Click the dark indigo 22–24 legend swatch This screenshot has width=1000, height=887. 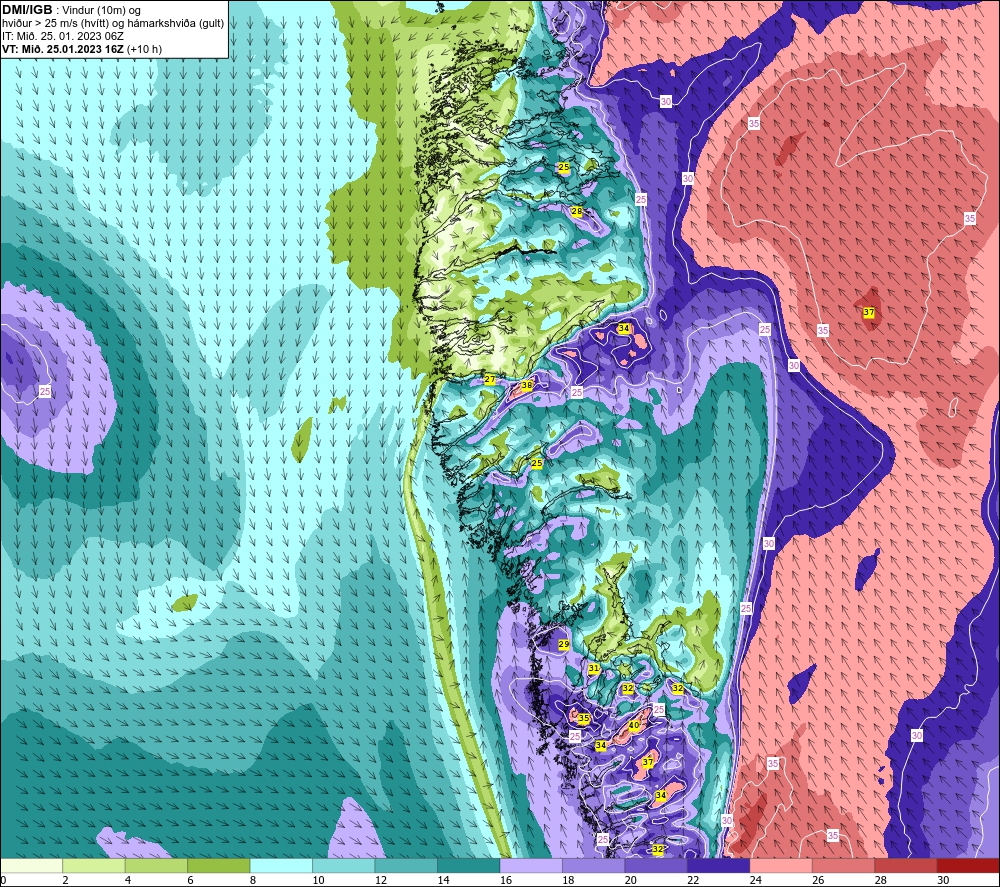tap(719, 865)
